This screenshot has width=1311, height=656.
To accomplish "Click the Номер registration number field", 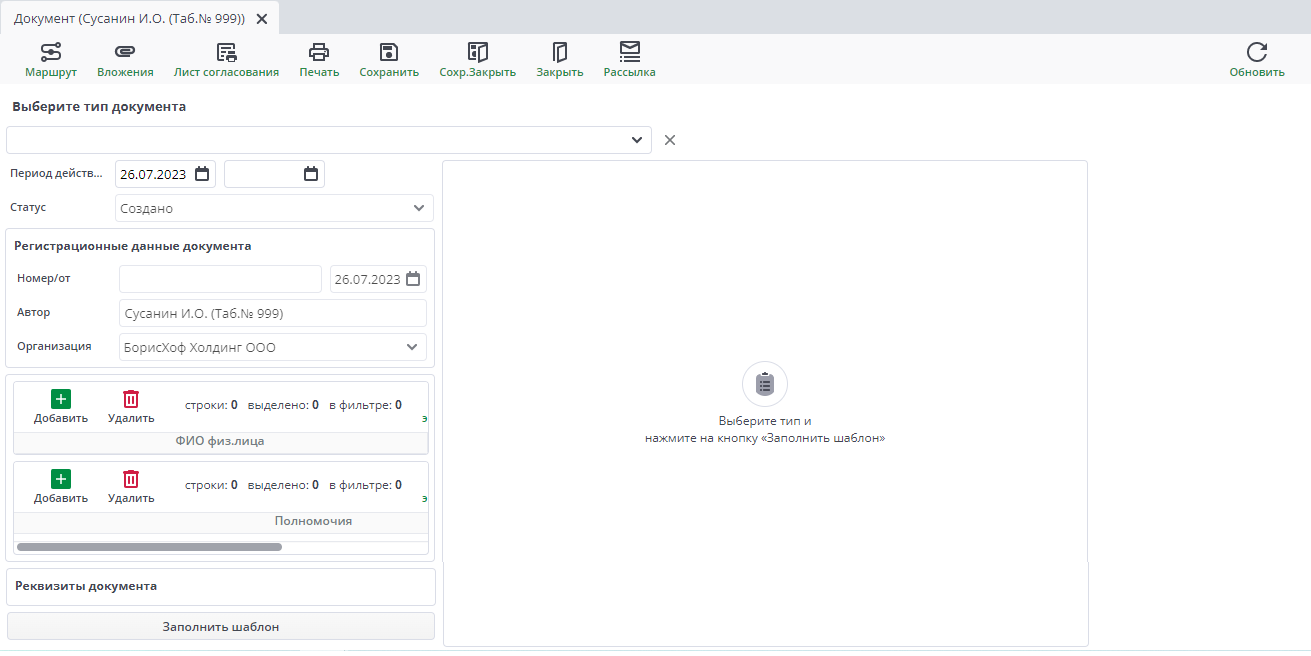I will click(x=220, y=279).
